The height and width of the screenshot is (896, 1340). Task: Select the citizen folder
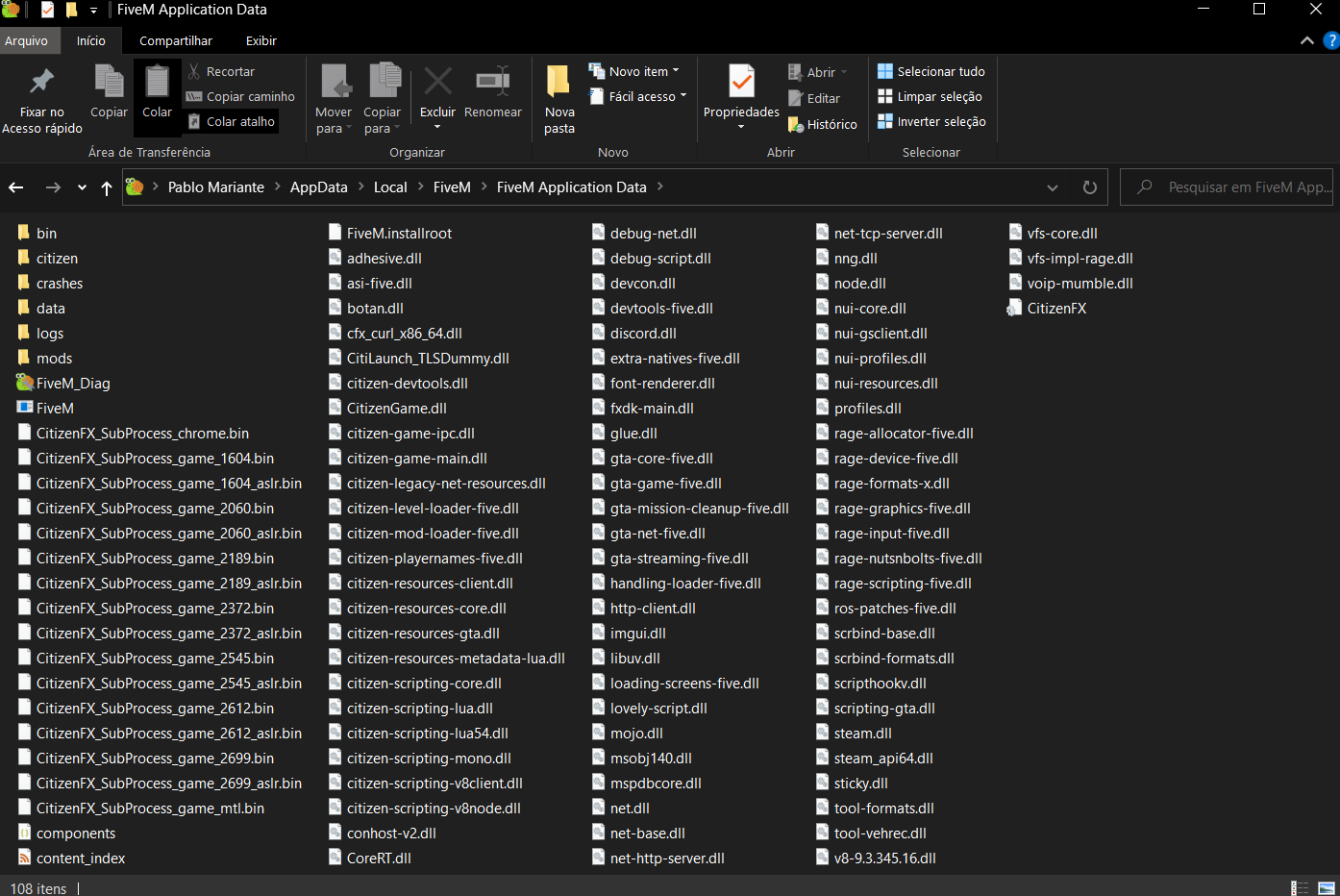pos(47,258)
